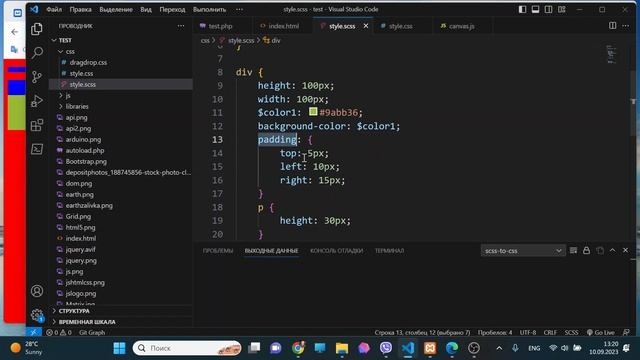Open the Выделение menu
Image resolution: width=640 pixels, height=360 pixels.
(x=116, y=9)
